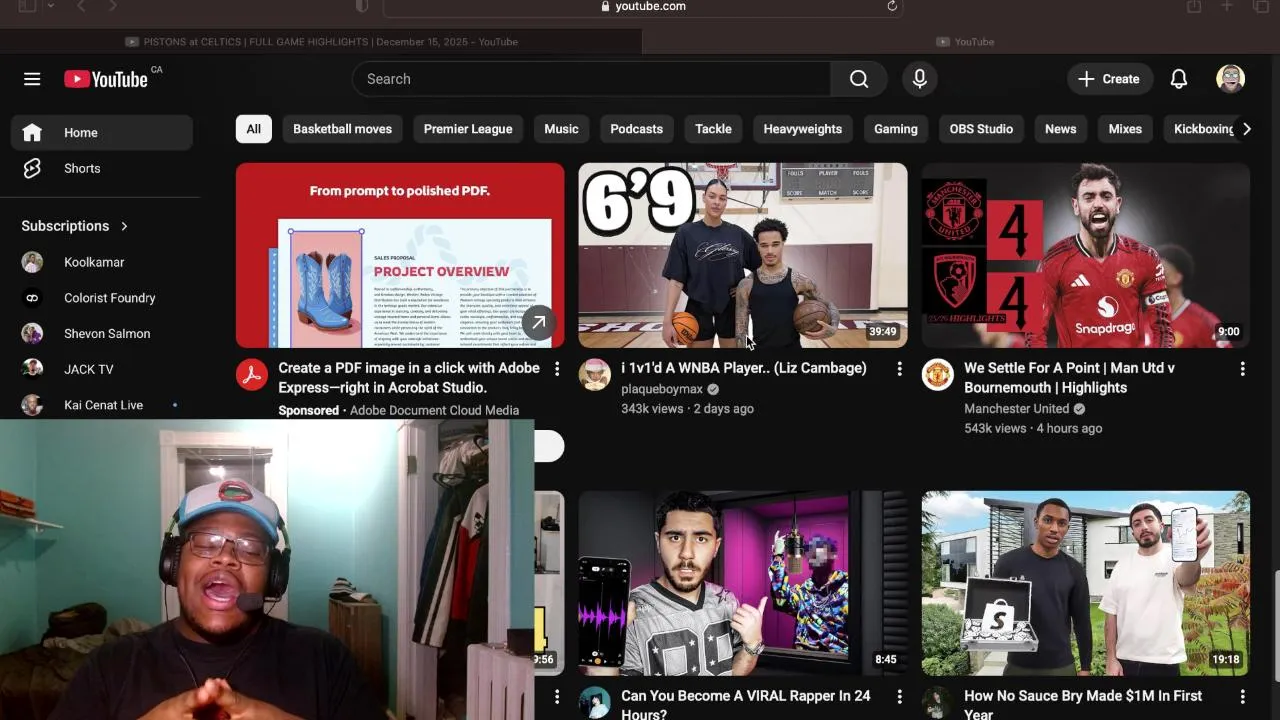Screen dimensions: 1280x720
Task: Open Koolkamar channel in subscriptions
Action: [102, 262]
